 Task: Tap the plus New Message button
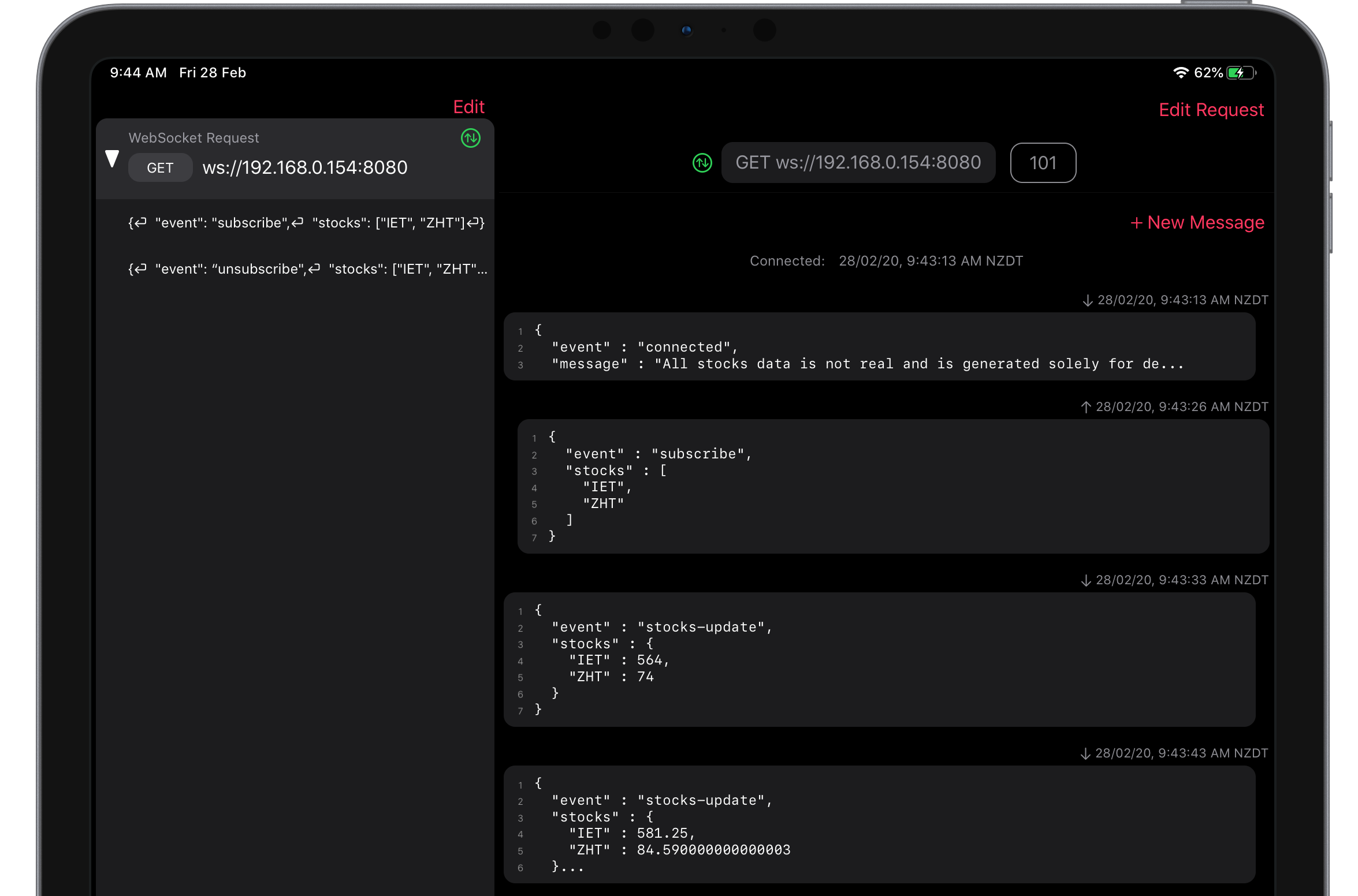(x=1197, y=222)
